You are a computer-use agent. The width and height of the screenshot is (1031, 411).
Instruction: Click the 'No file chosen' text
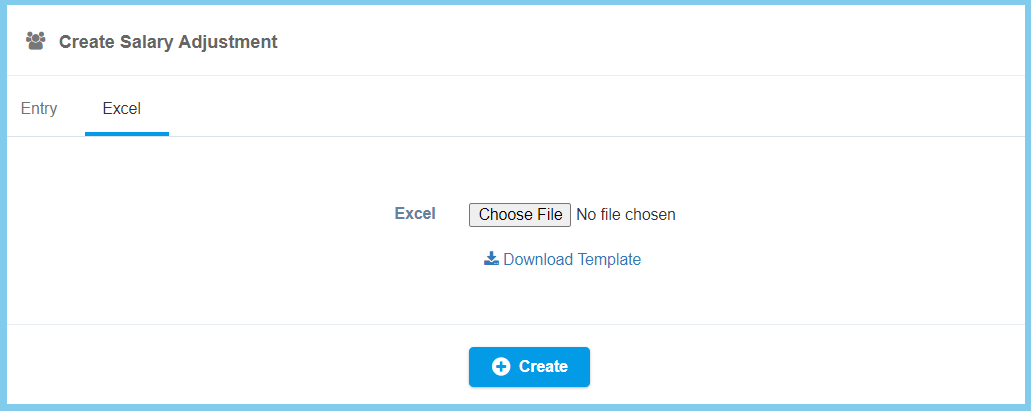pos(626,214)
